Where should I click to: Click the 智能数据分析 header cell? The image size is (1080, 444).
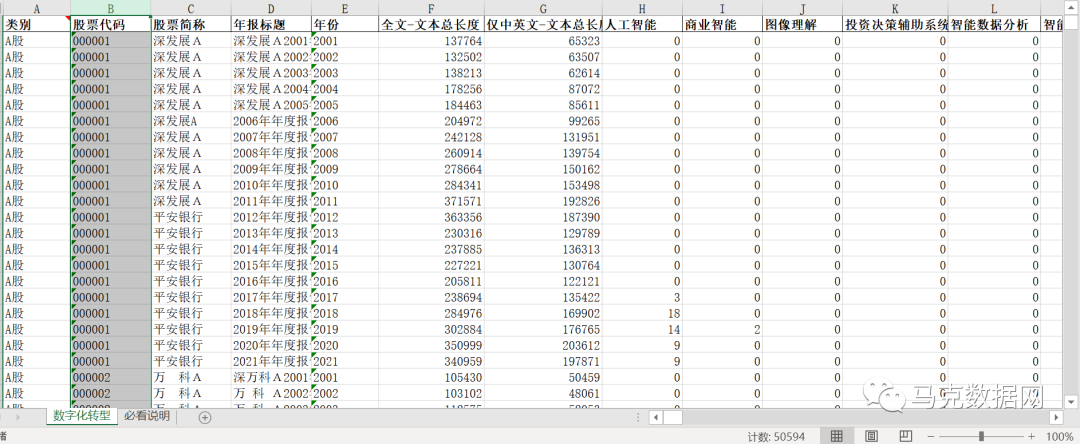point(994,24)
